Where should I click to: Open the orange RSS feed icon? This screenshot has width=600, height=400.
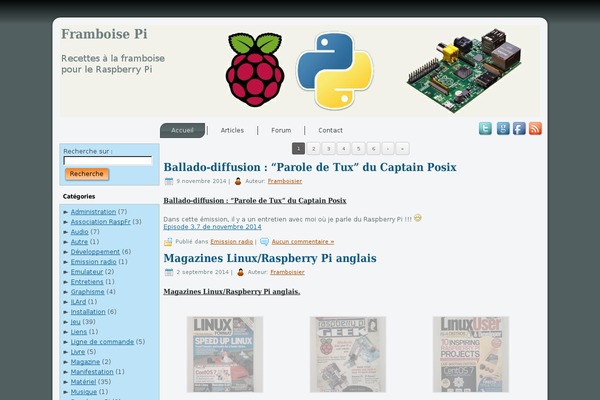point(535,129)
